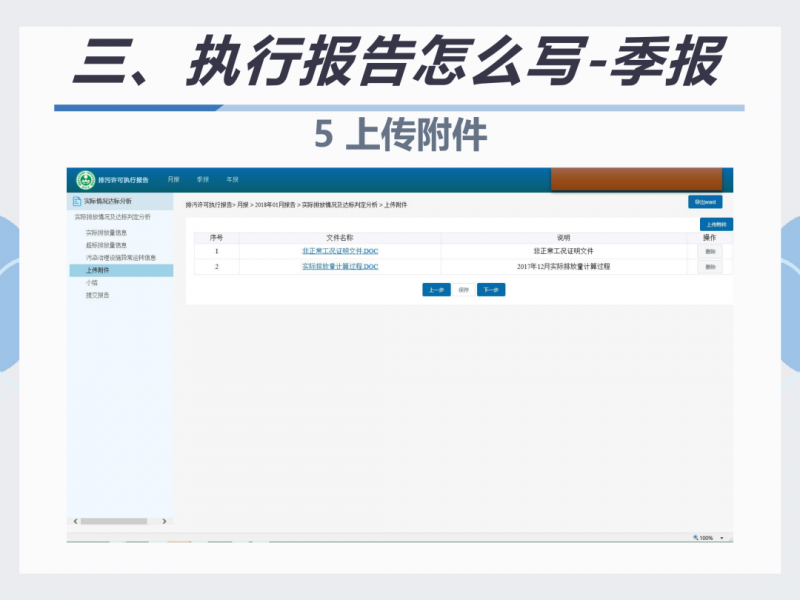Open the 季报 tab in the header
Image resolution: width=800 pixels, height=600 pixels.
203,180
